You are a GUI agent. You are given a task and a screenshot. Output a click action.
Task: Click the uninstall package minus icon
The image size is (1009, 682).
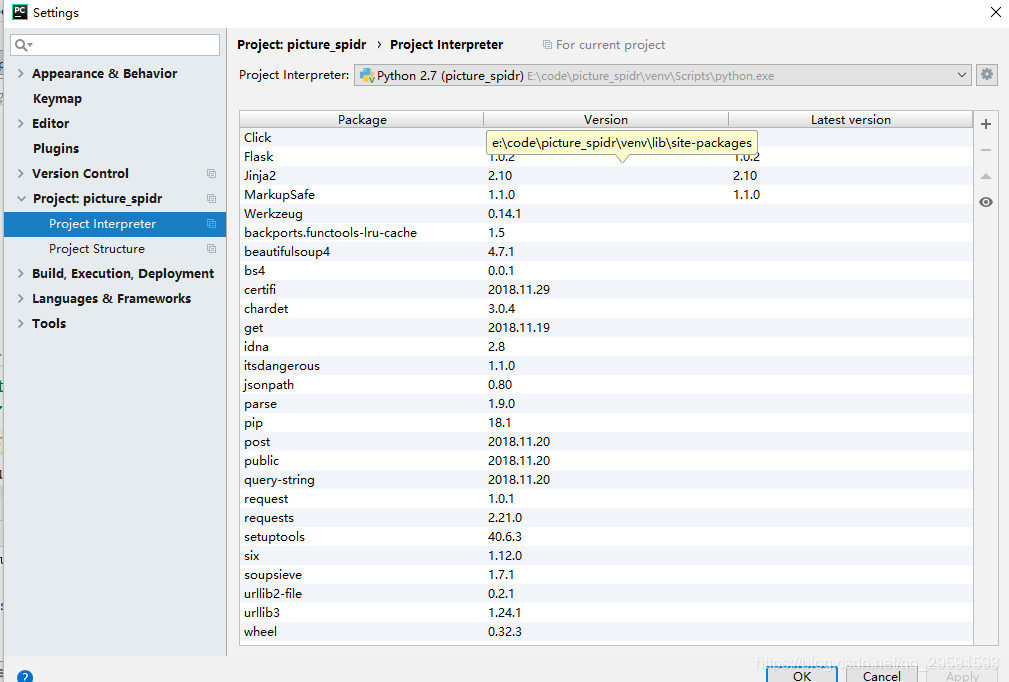(985, 150)
